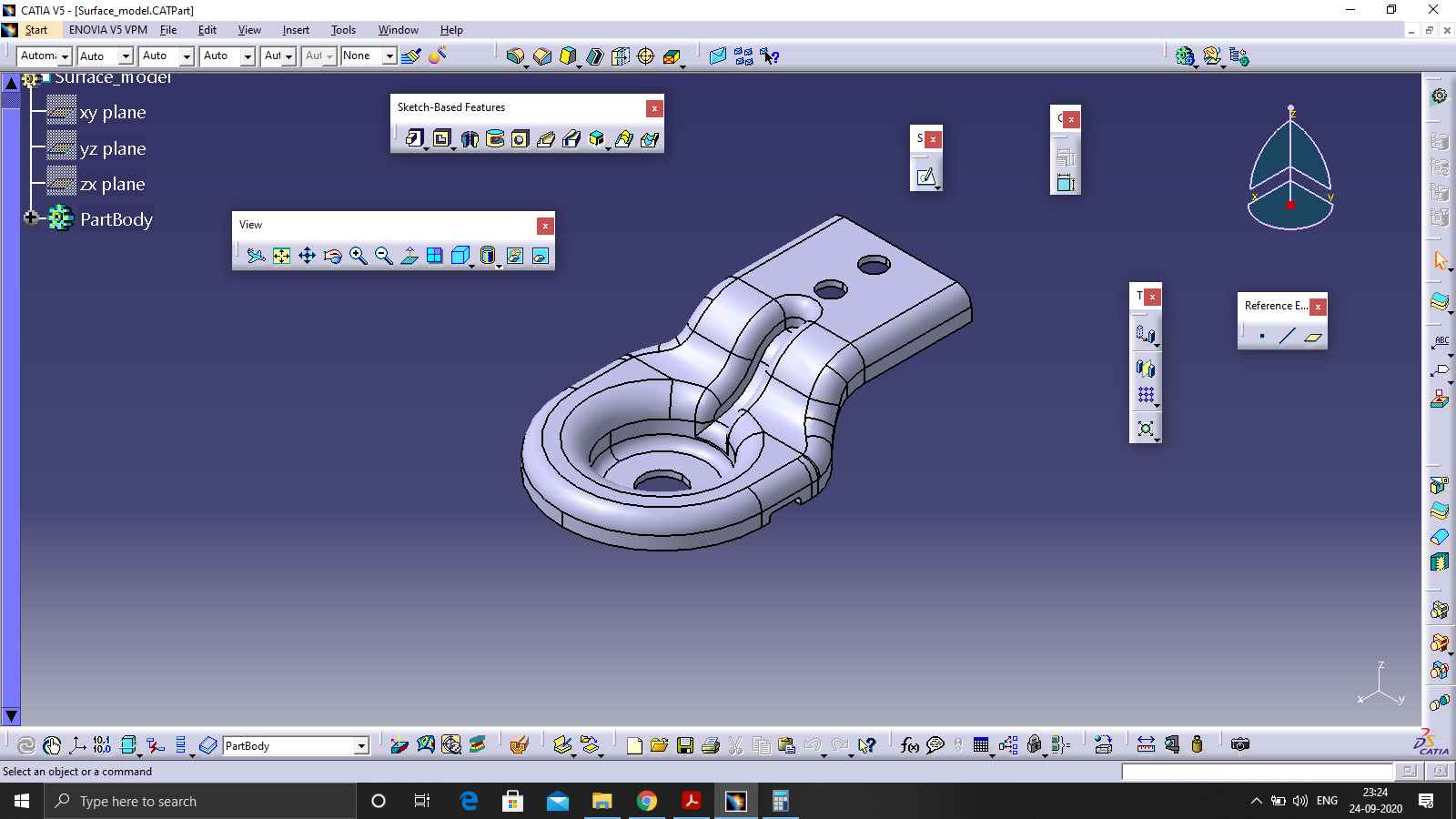Click Fit All In icon
The image size is (1456, 819).
click(281, 256)
